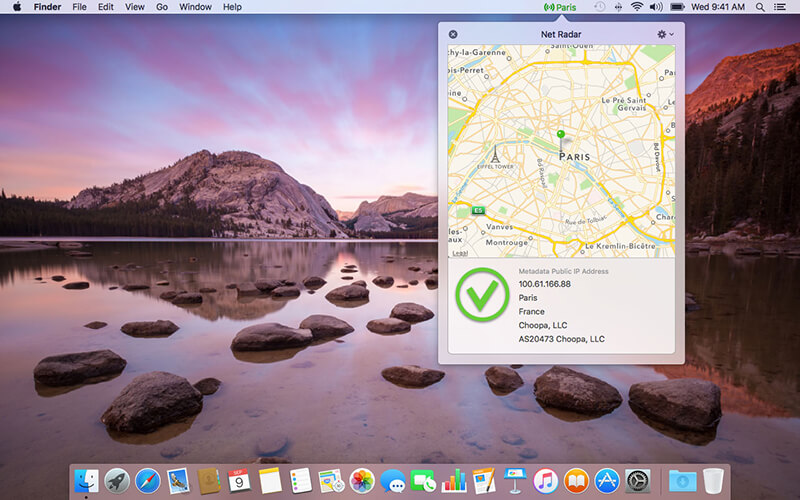The image size is (800, 500).
Task: Open Keynote podium icon in Dock
Action: pyautogui.click(x=515, y=481)
